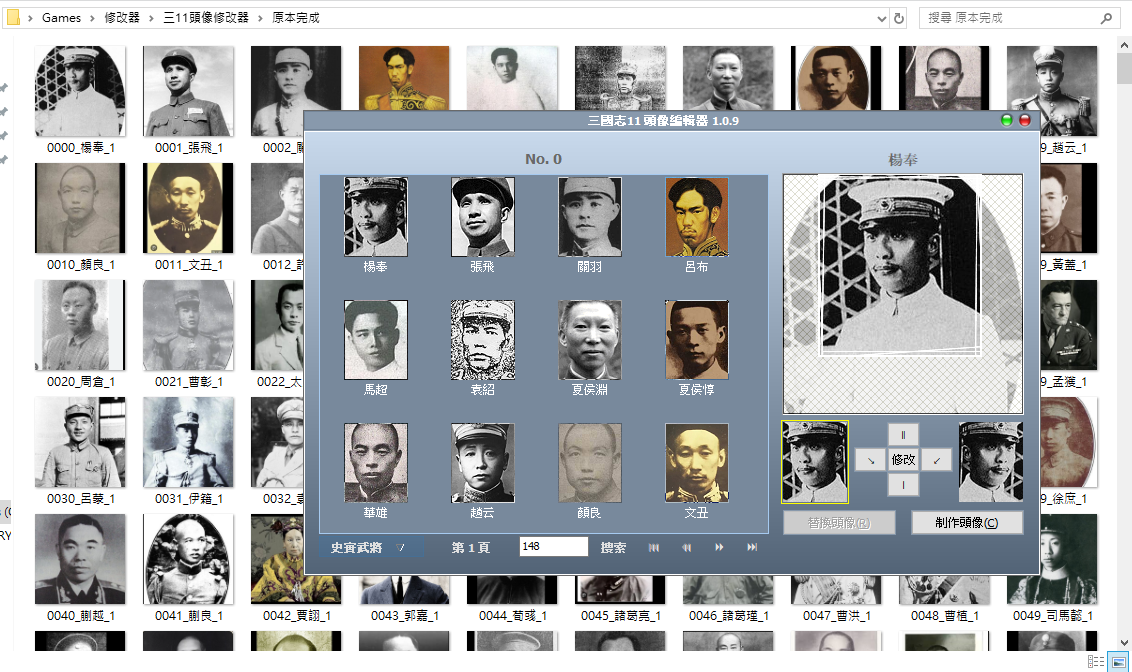
Task: Click the 搜索 search button
Action: coord(614,548)
